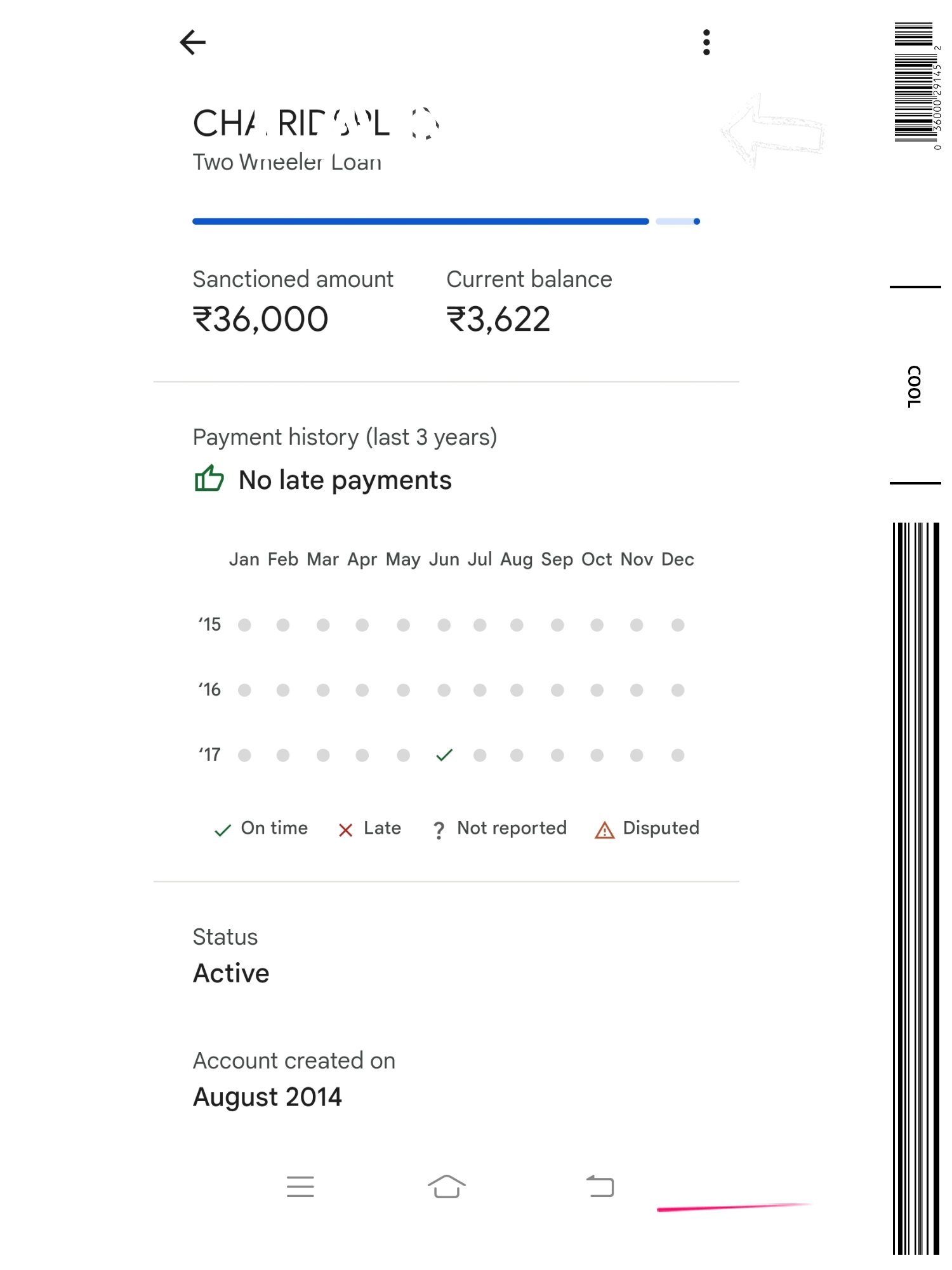Viewport: 952px width, 1270px height.
Task: Click the June '17 on-time checkmark
Action: pyautogui.click(x=444, y=755)
